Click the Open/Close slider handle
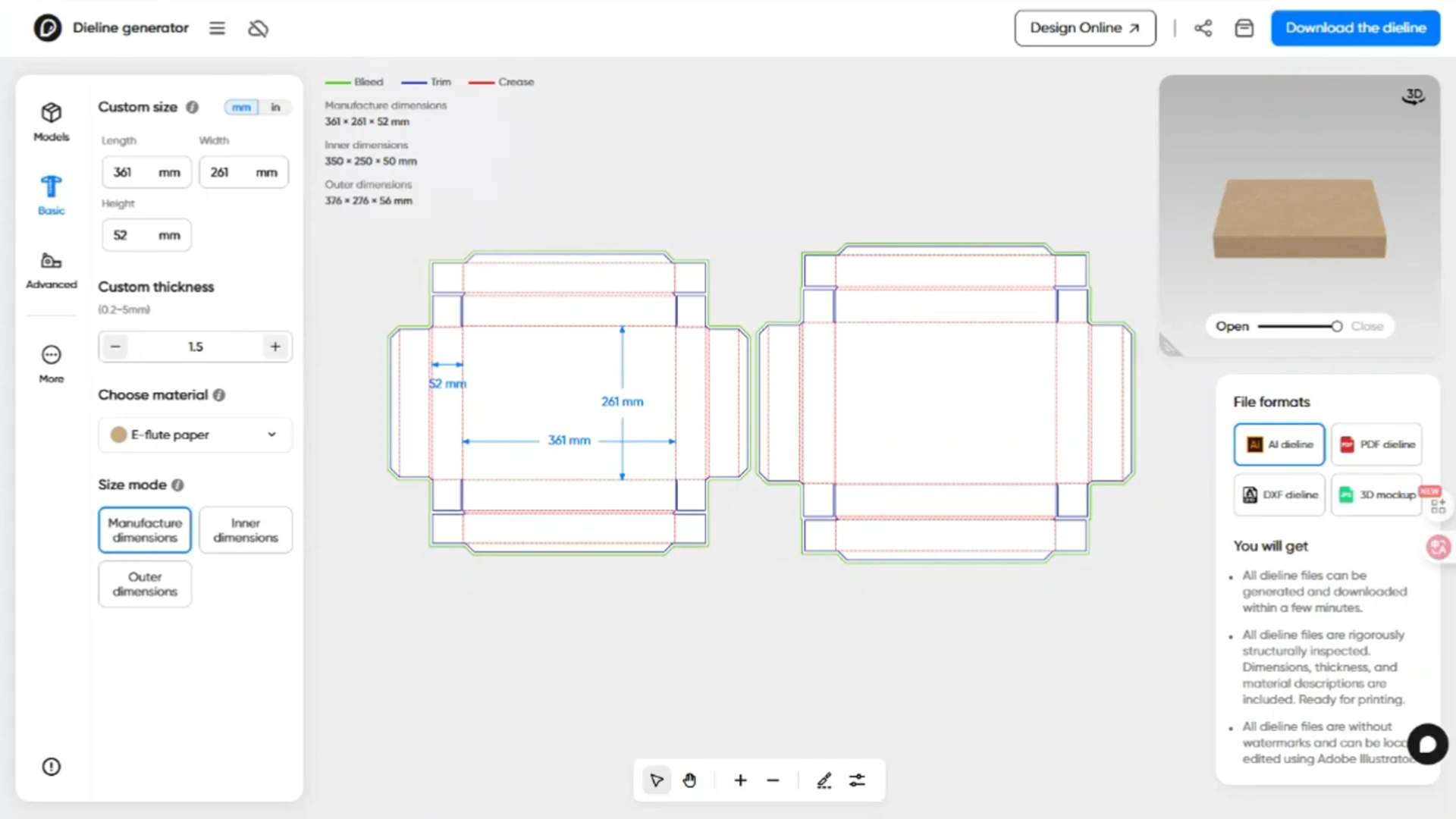This screenshot has height=819, width=1456. pos(1336,326)
